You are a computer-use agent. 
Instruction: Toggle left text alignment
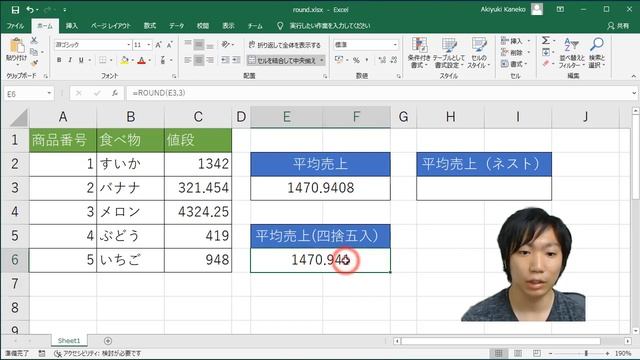(188, 60)
